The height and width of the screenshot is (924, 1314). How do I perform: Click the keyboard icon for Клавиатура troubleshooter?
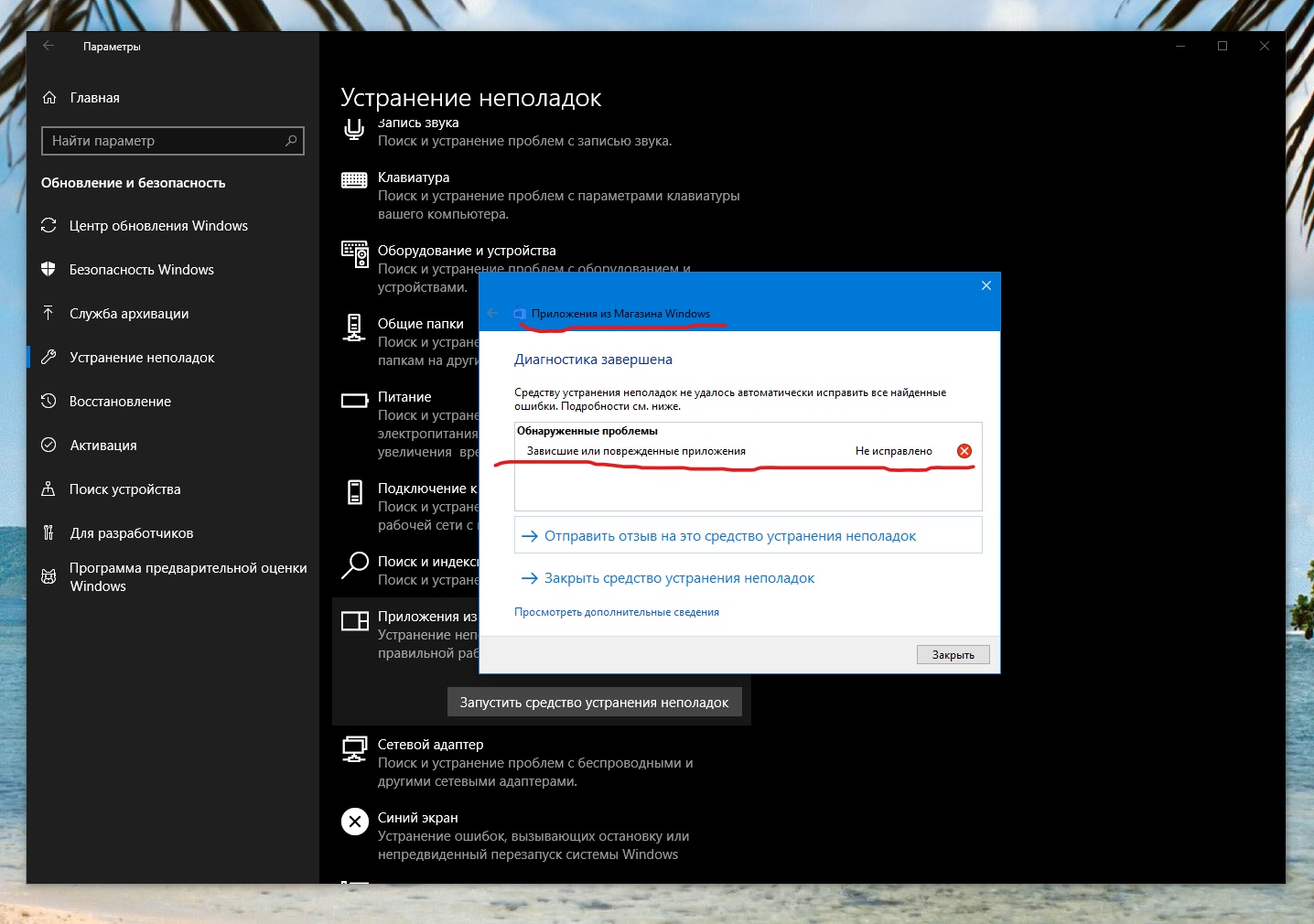354,180
